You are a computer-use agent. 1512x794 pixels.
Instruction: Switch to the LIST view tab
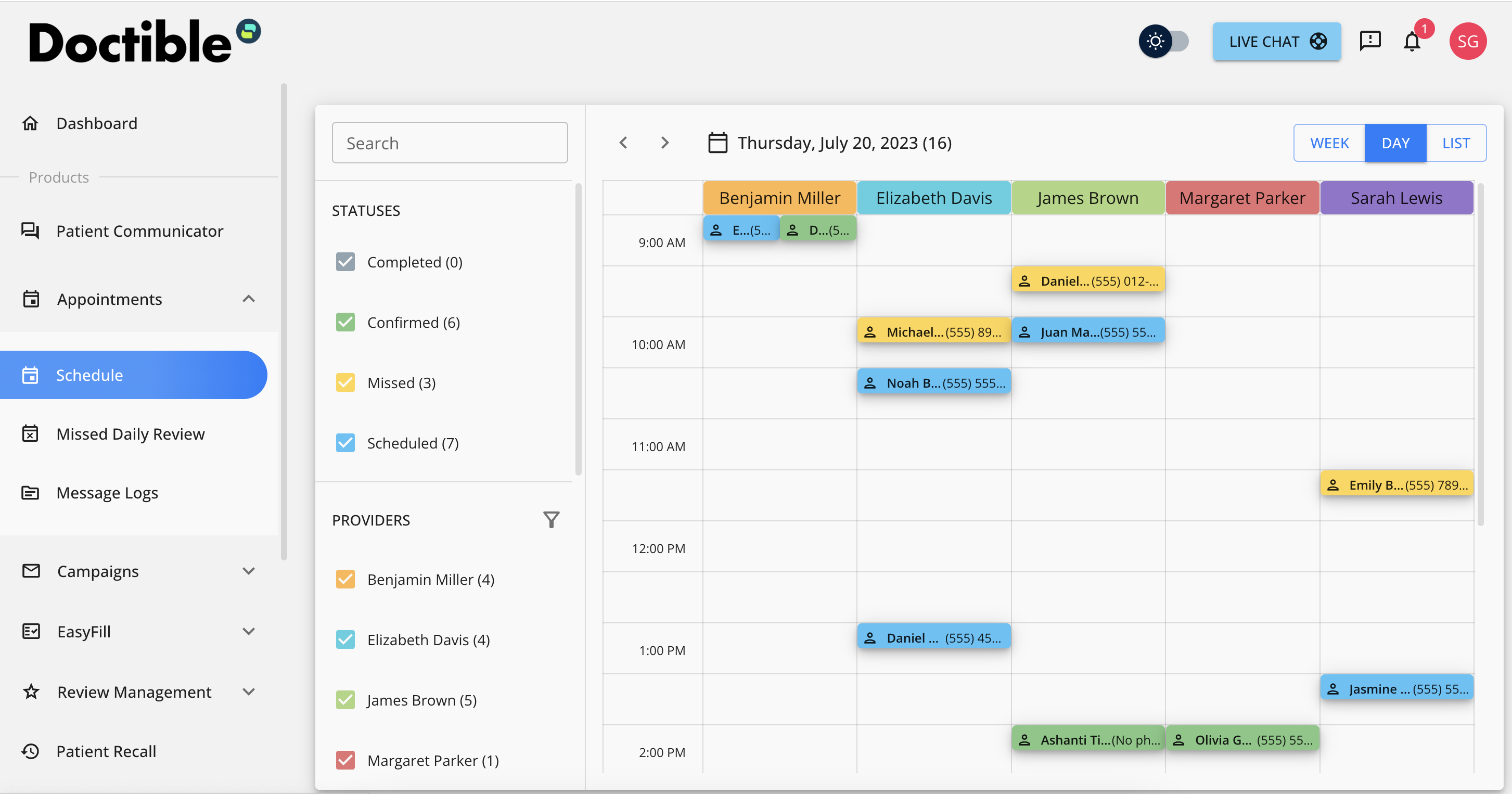[1455, 142]
